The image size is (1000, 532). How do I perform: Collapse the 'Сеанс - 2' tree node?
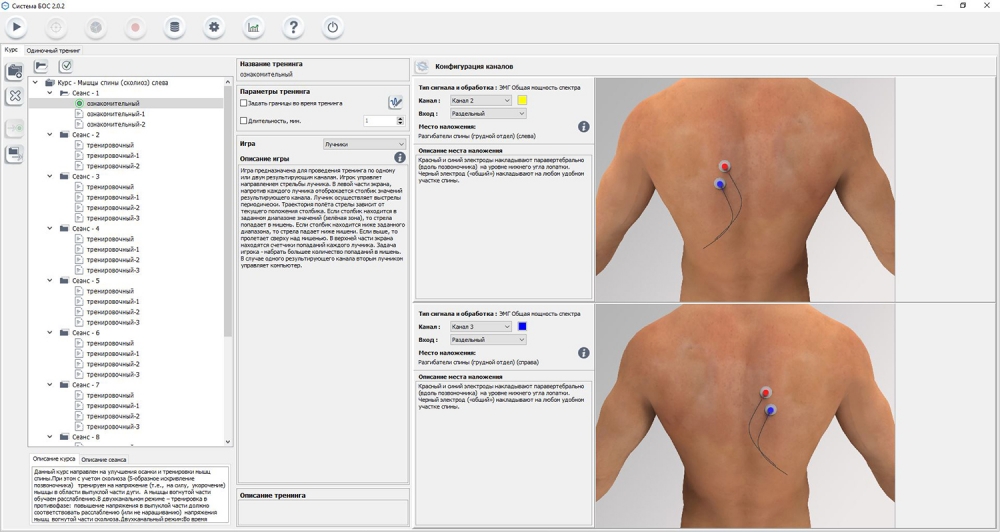tap(50, 135)
